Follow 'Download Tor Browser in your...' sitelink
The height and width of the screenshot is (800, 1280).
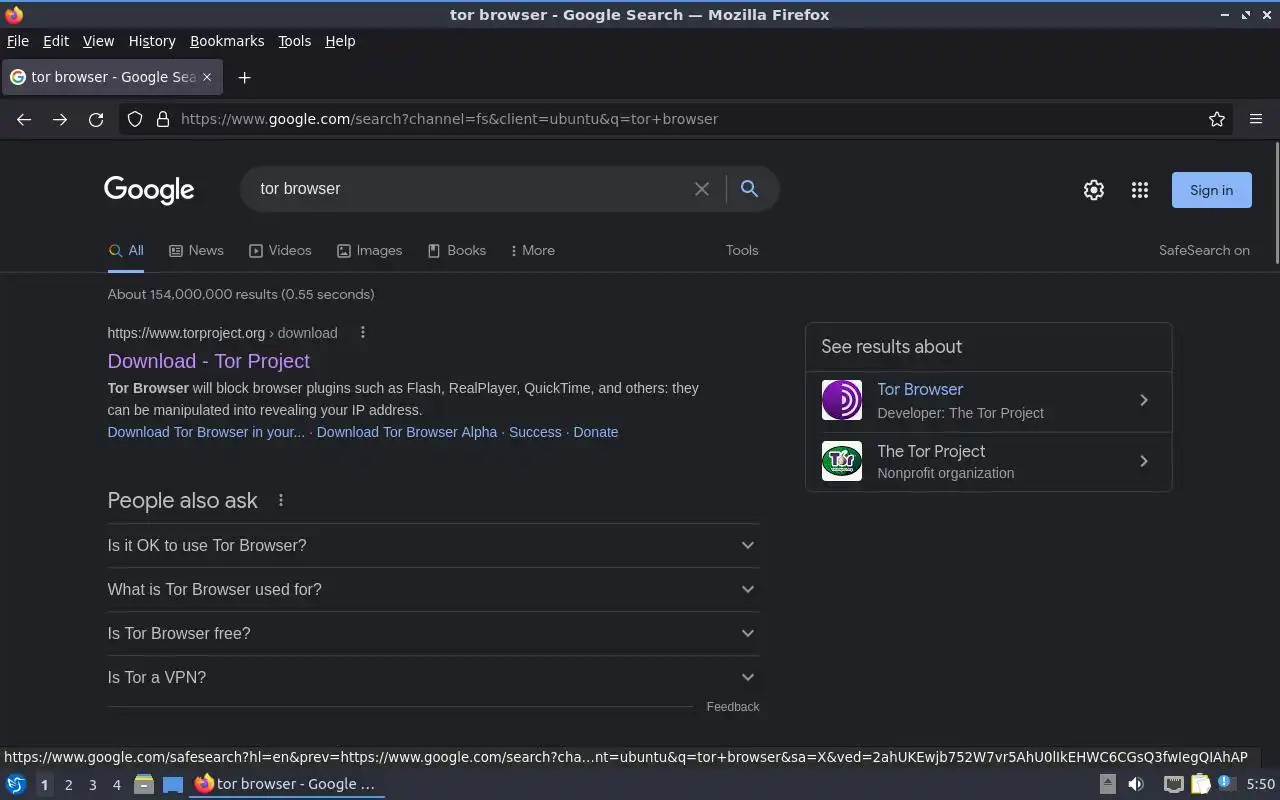[206, 432]
